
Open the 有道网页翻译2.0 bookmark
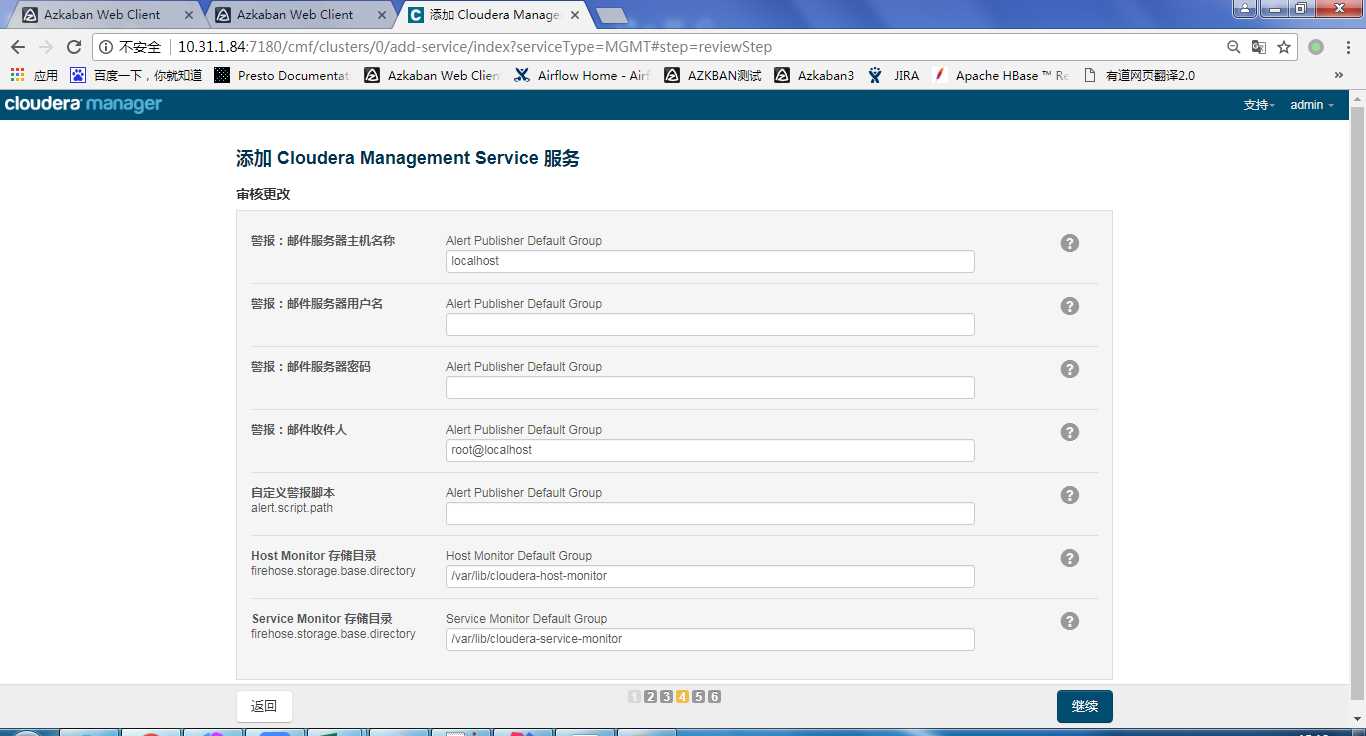pyautogui.click(x=1139, y=75)
